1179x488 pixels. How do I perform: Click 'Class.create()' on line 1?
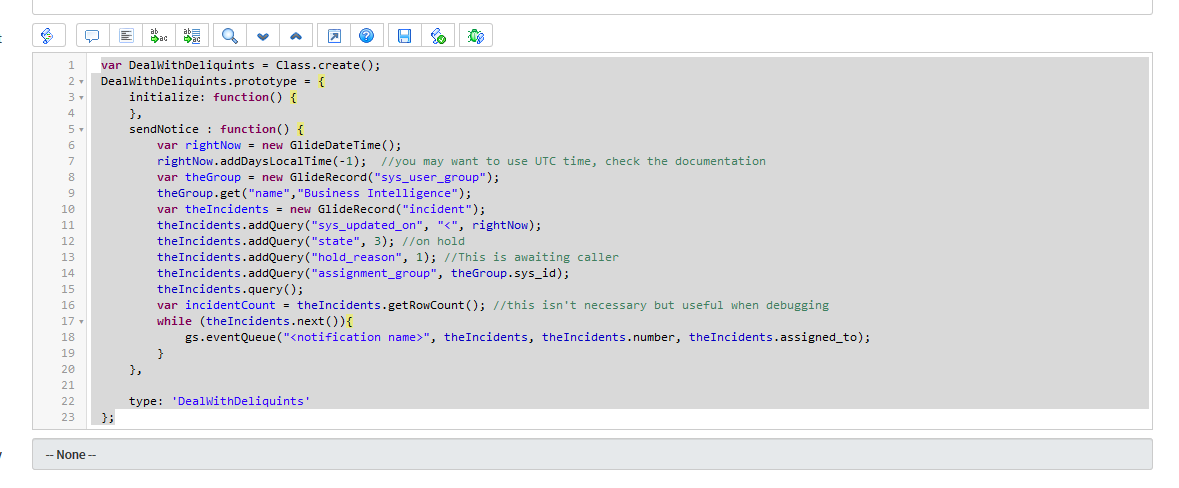coord(325,65)
